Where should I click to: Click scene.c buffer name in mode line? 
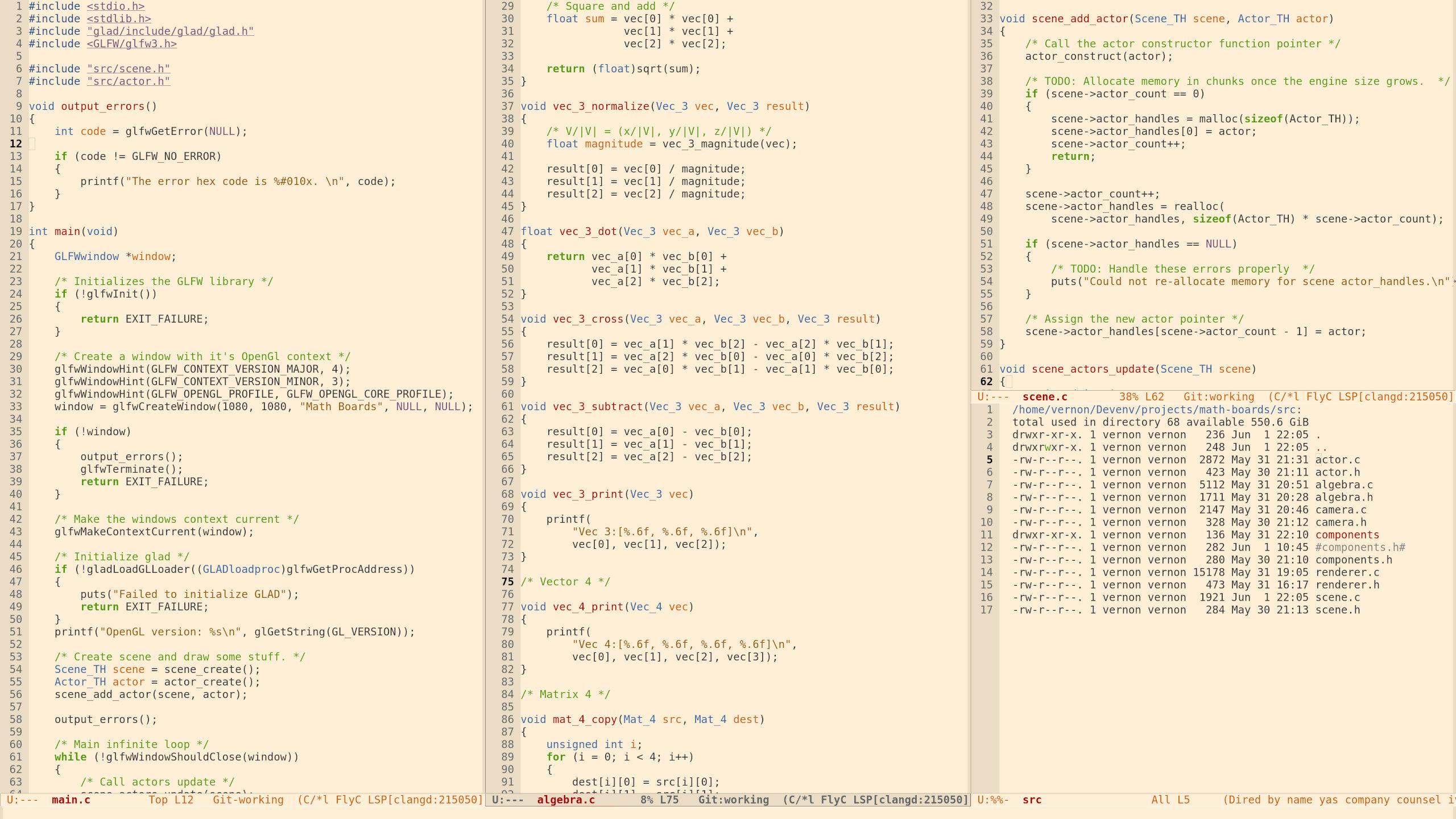click(x=1044, y=397)
